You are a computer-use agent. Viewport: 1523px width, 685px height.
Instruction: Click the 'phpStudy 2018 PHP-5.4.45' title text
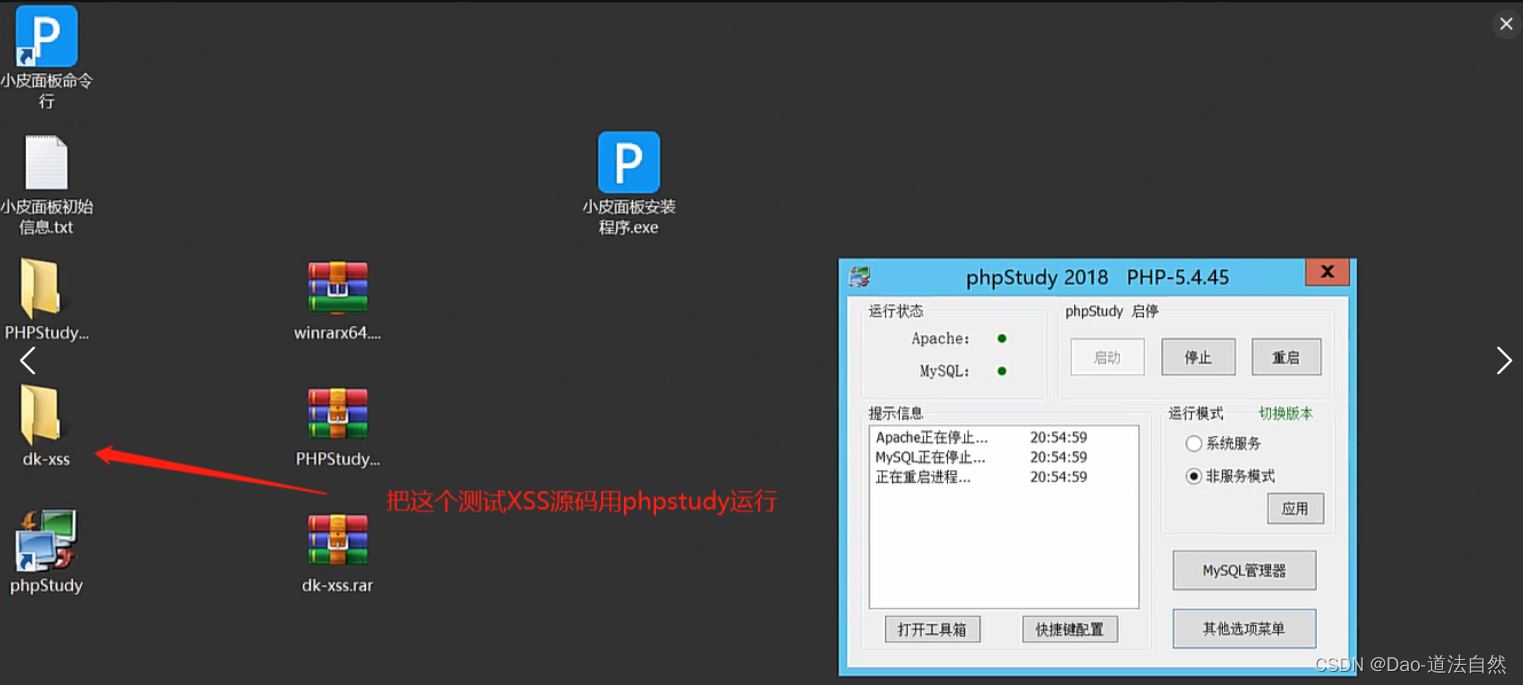(x=1097, y=277)
